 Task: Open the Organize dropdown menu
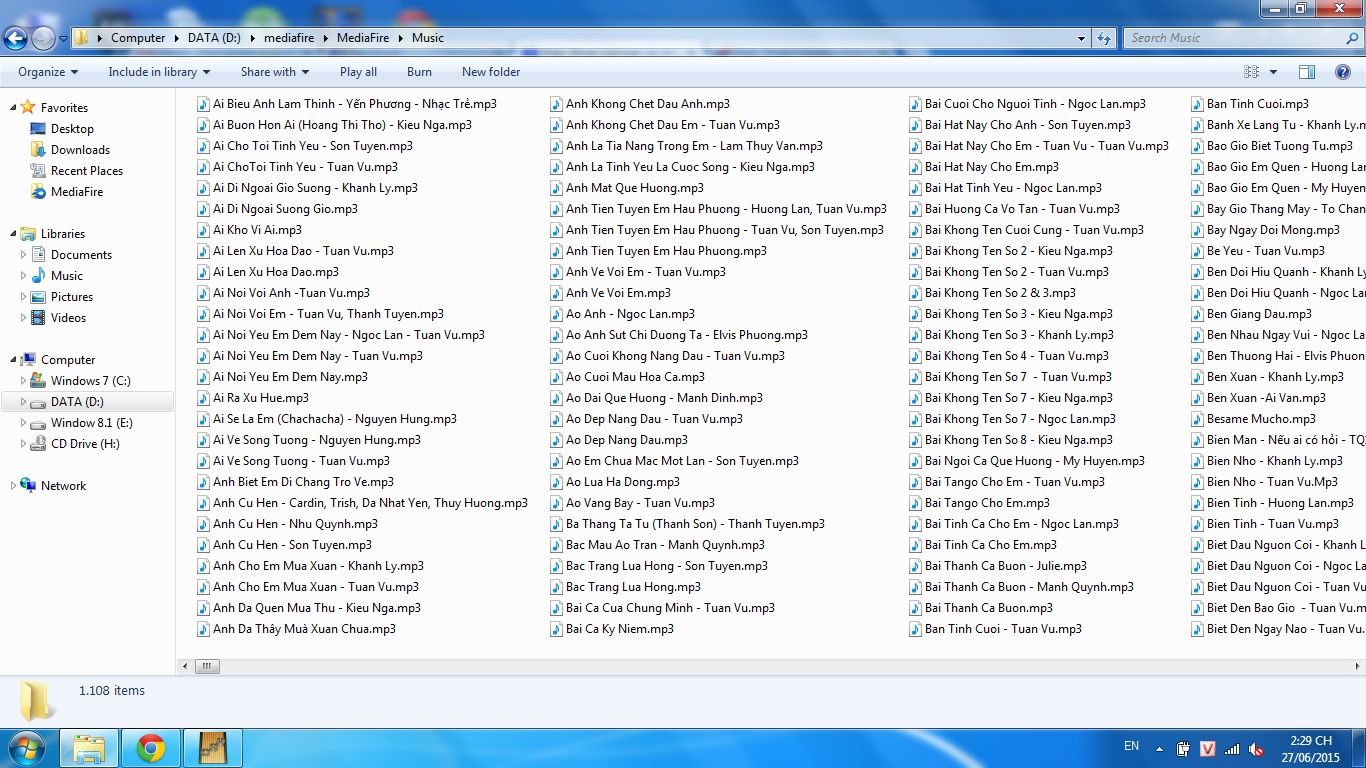click(x=48, y=72)
